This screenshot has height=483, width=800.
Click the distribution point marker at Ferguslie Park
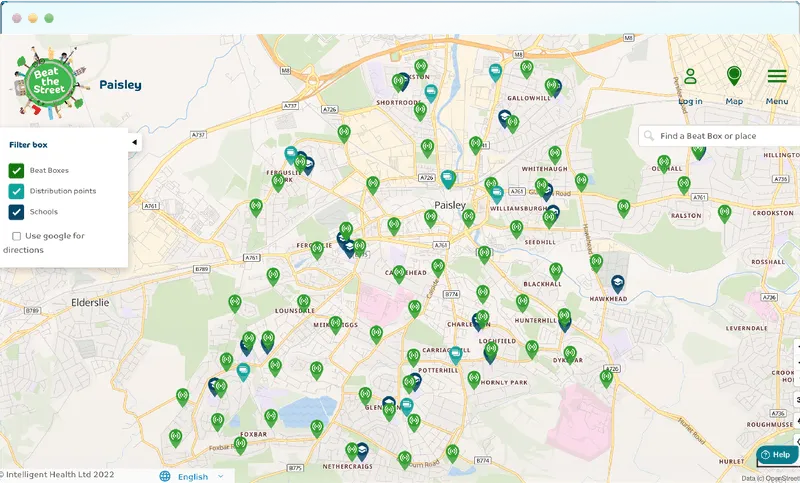[291, 155]
